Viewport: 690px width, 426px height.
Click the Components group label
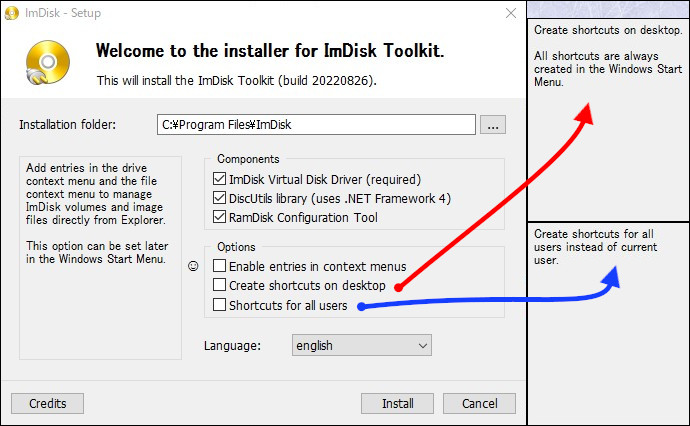click(x=248, y=159)
